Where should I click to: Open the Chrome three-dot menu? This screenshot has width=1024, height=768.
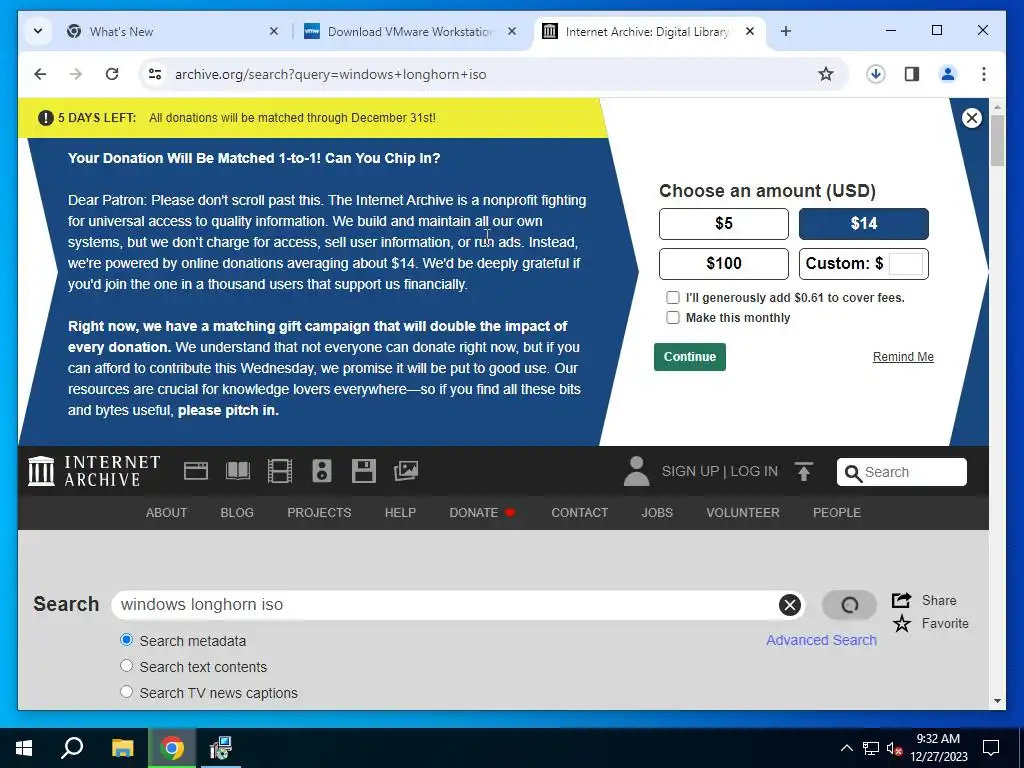click(x=984, y=74)
